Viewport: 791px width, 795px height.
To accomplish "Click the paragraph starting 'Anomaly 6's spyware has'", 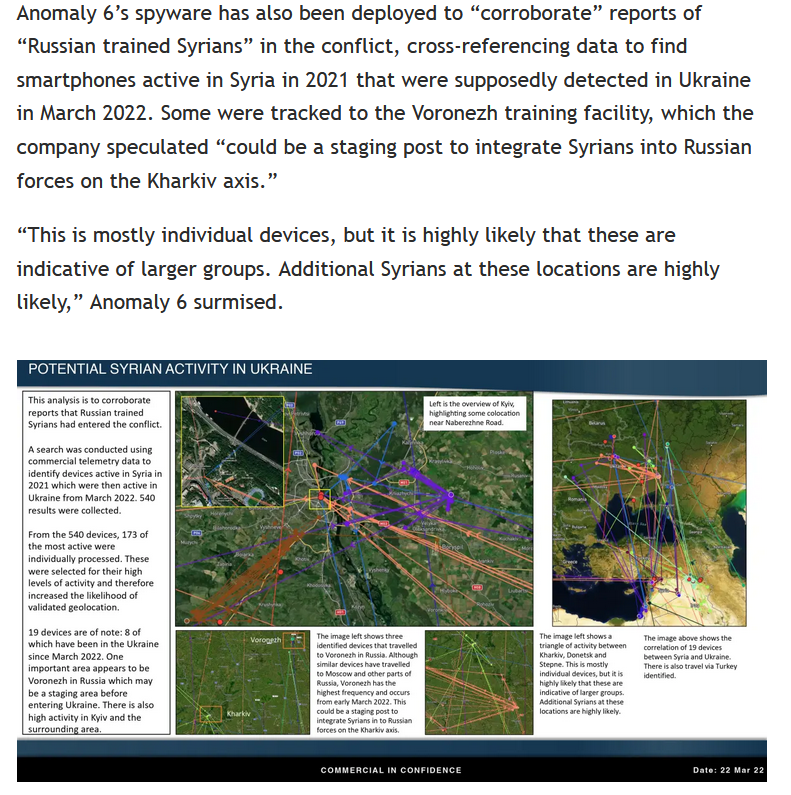I will click(x=385, y=96).
